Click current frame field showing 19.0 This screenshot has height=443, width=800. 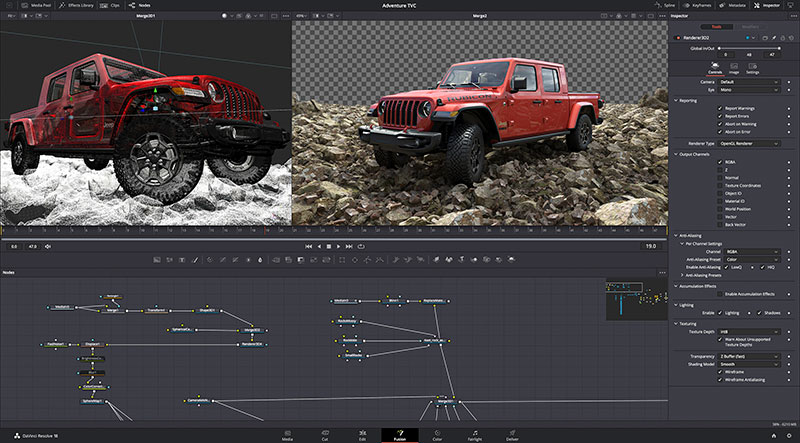pyautogui.click(x=651, y=246)
